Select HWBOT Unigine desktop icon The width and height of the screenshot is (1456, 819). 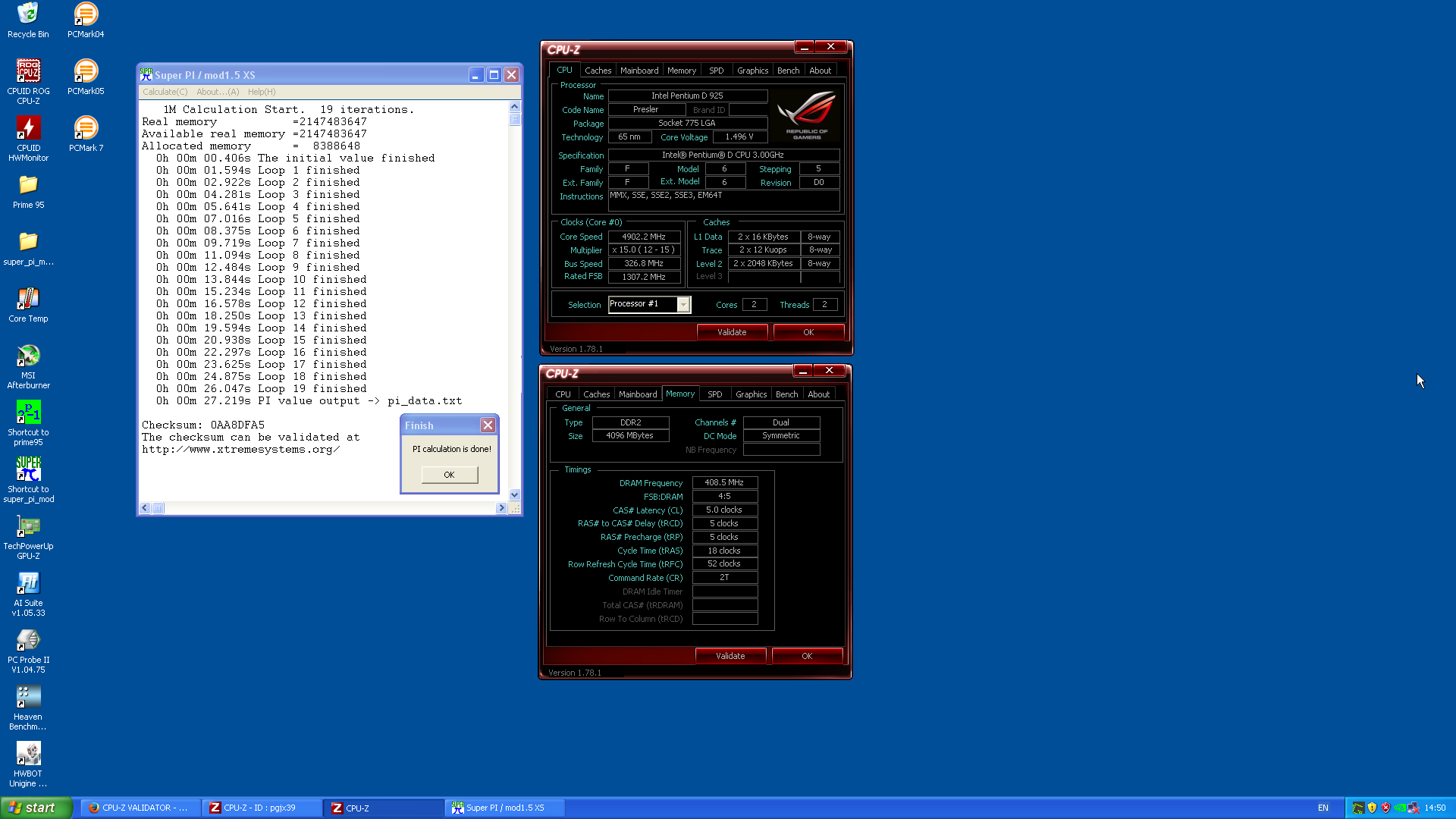28,764
